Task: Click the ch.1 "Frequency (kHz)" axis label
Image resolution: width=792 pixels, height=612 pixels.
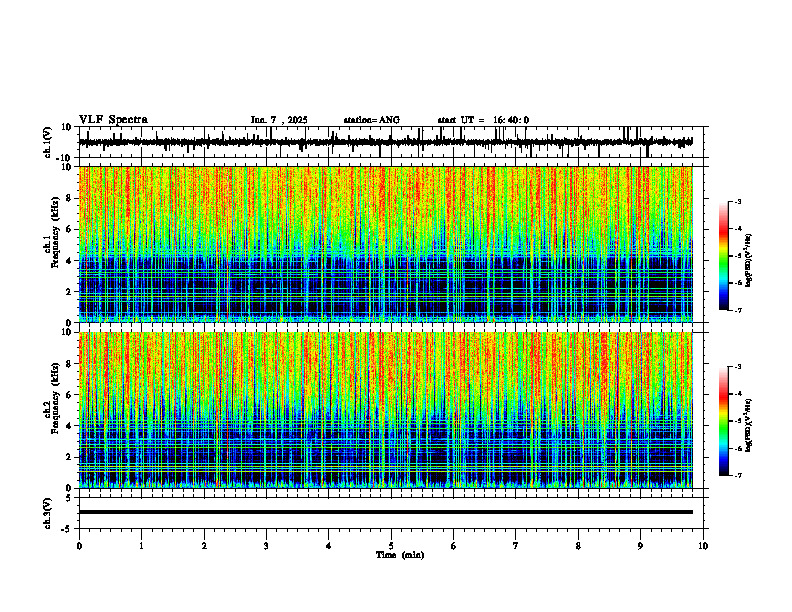Action: click(55, 233)
